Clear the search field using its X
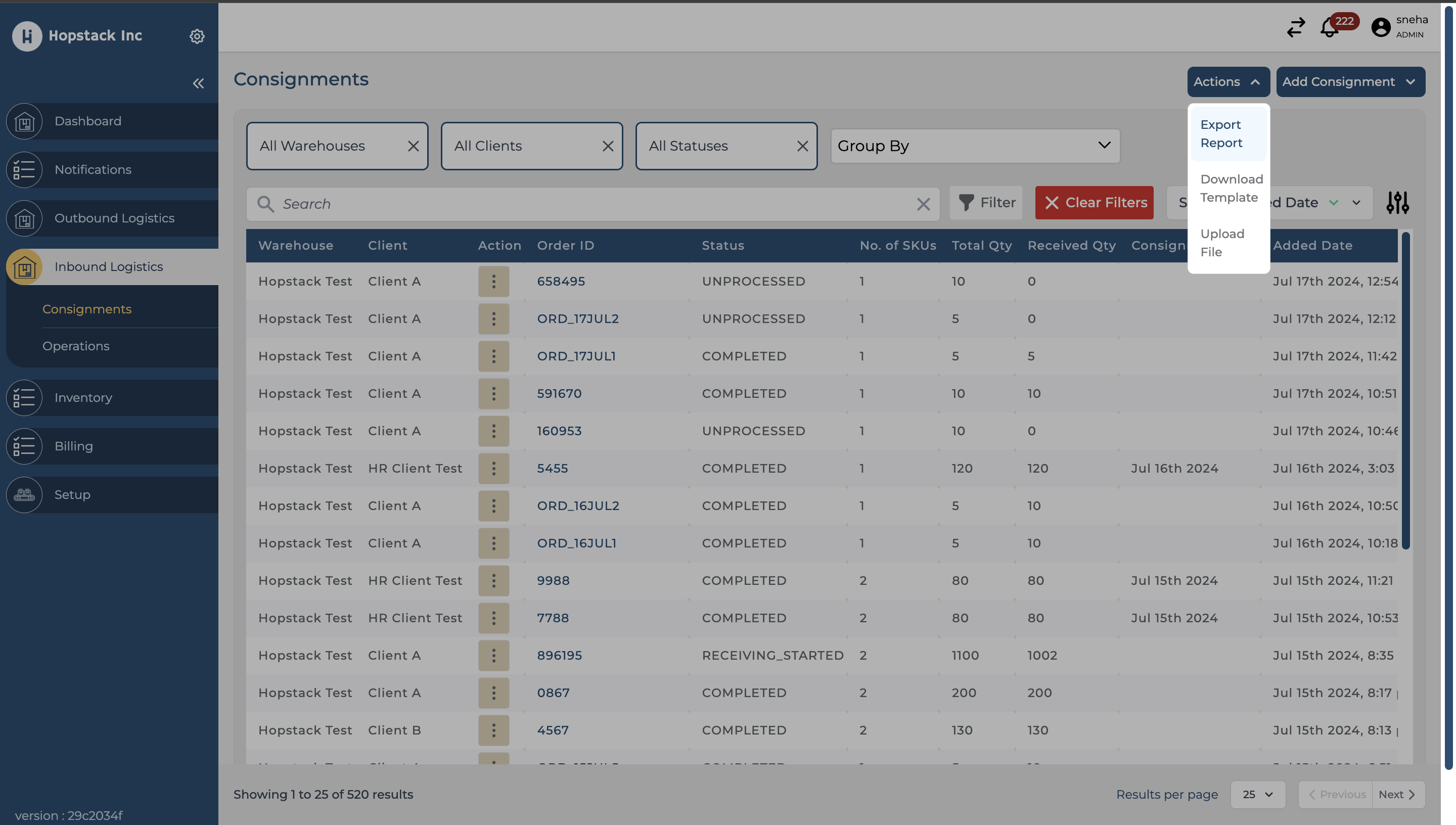This screenshot has width=1456, height=825. point(923,204)
